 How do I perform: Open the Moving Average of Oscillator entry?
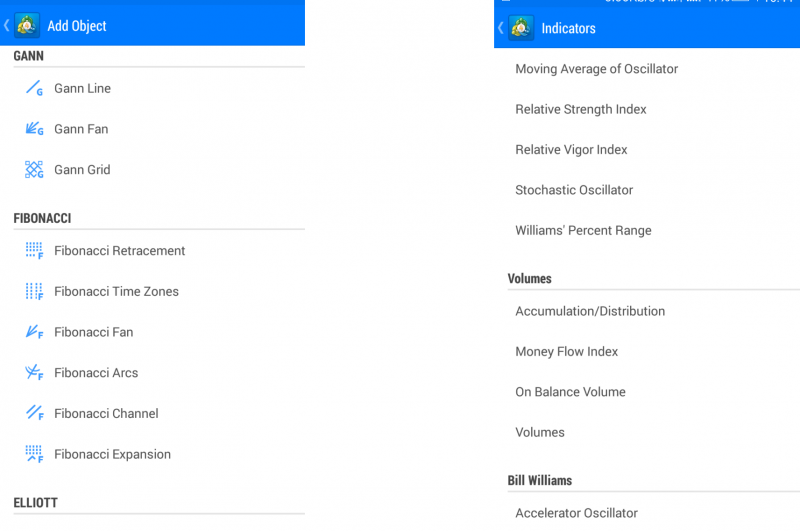click(596, 69)
